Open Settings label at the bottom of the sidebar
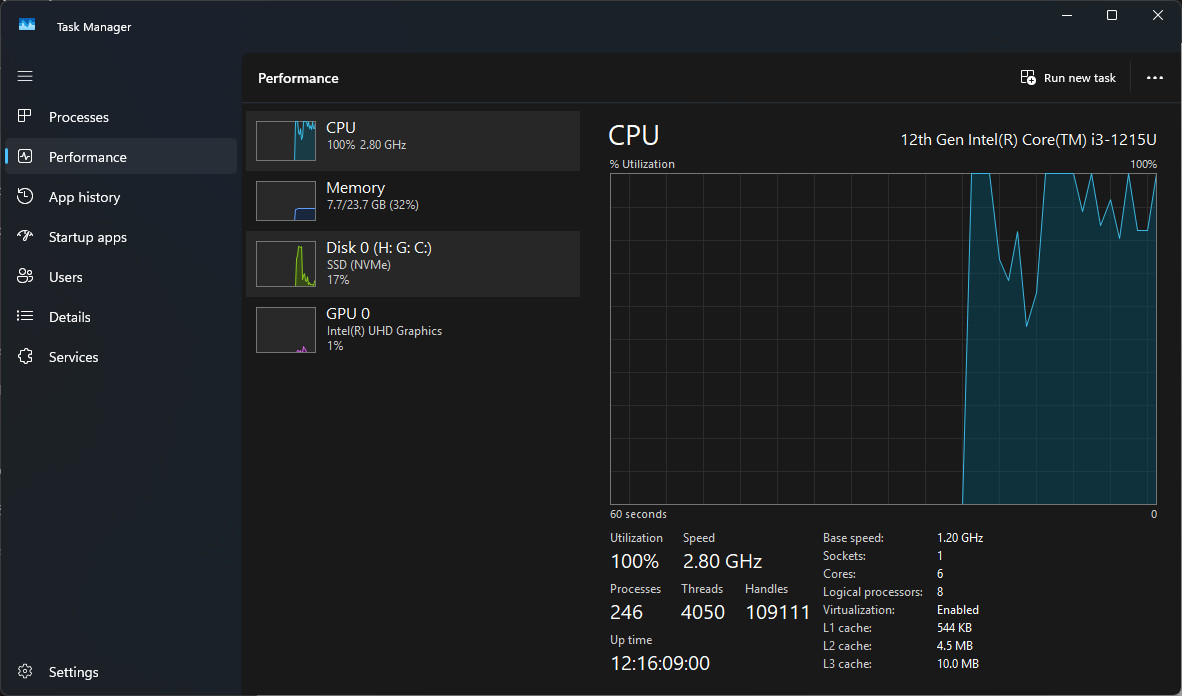 tap(73, 672)
